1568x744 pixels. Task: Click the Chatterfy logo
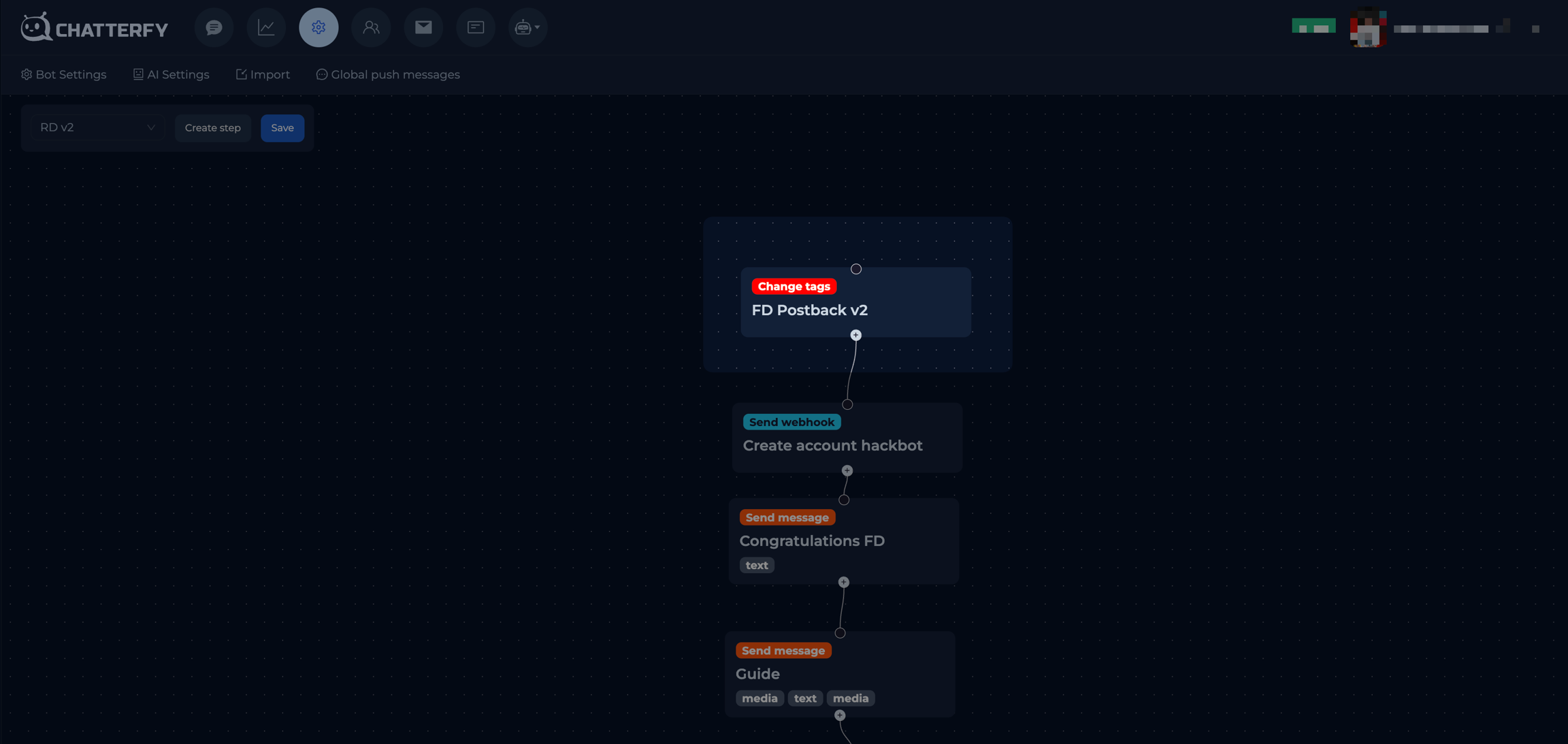[95, 29]
